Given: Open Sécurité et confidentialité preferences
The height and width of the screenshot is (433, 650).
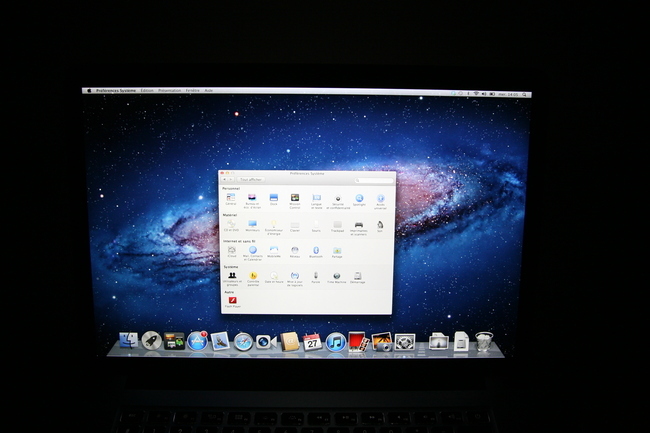Looking at the screenshot, I should click(x=338, y=202).
